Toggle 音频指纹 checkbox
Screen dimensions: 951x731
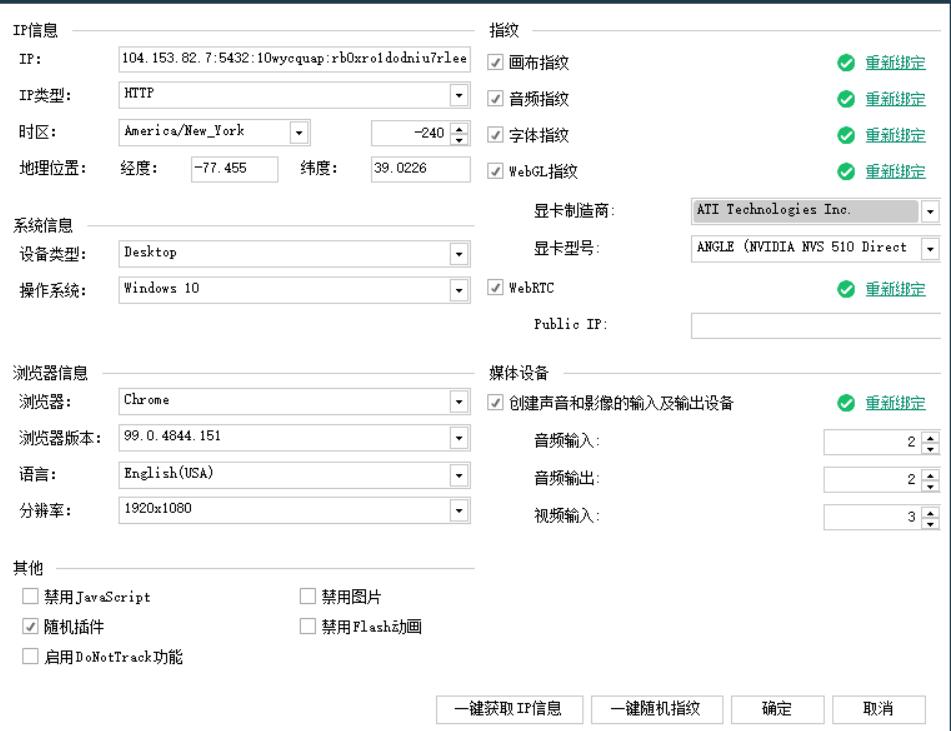496,99
